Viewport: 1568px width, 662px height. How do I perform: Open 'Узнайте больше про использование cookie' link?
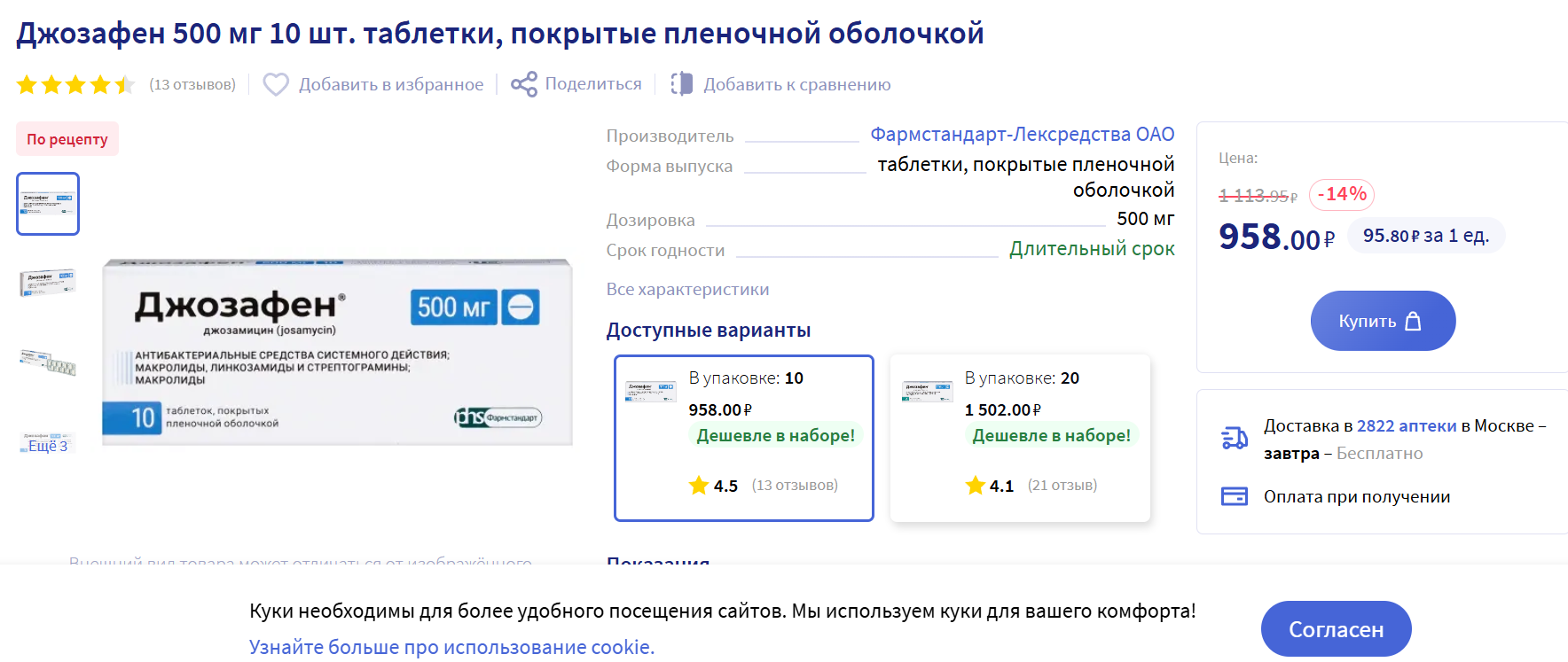click(452, 647)
